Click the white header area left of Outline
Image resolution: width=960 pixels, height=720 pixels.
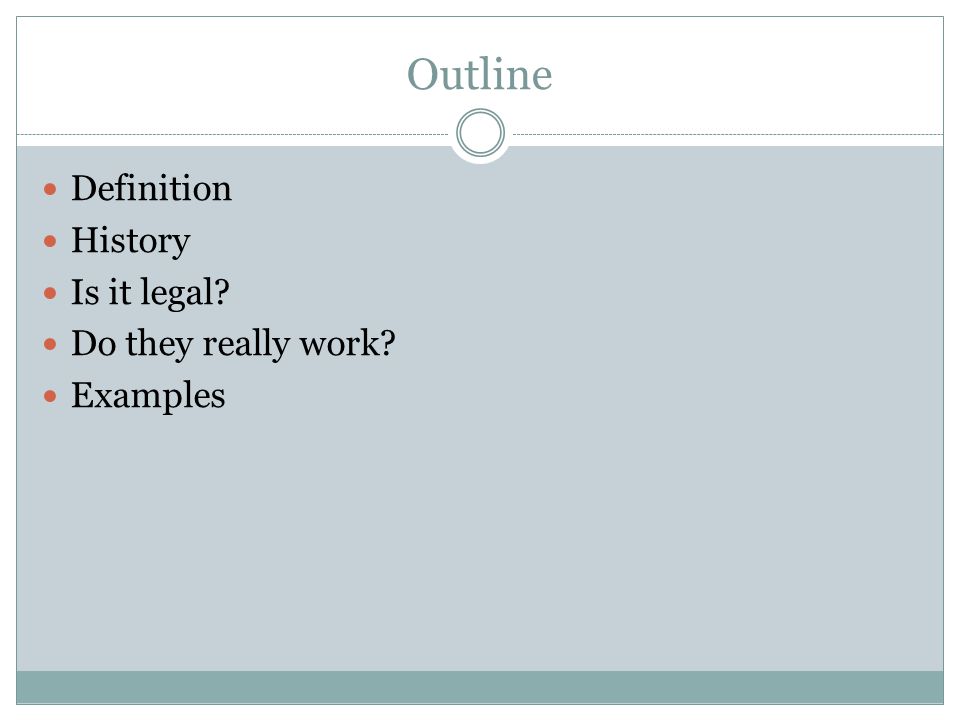(x=208, y=73)
